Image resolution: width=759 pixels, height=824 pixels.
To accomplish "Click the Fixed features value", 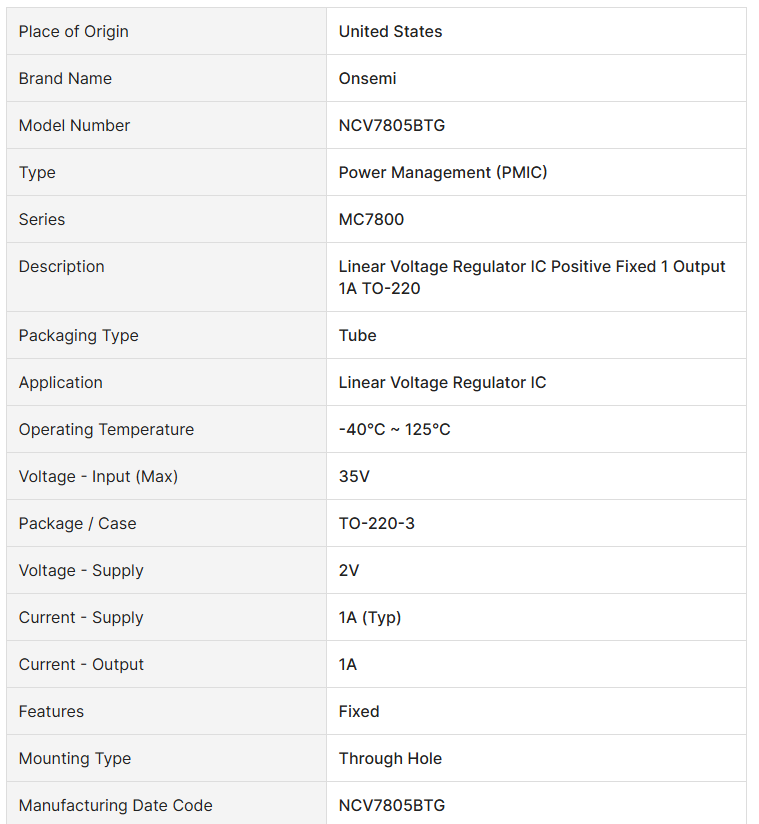I will (x=358, y=712).
